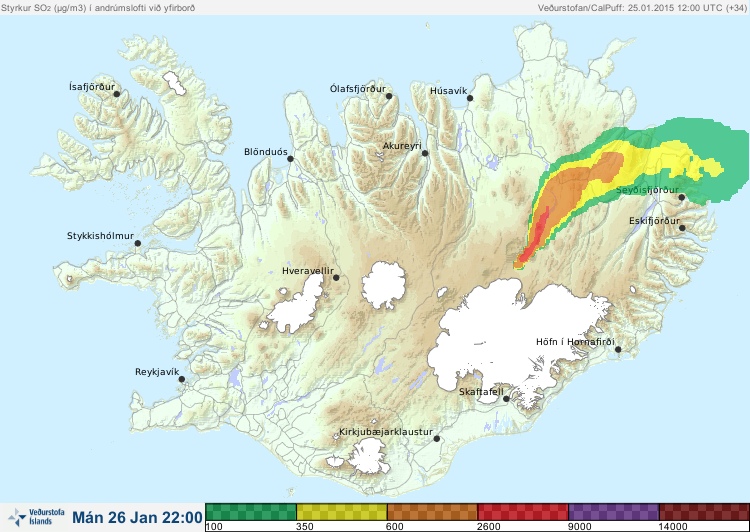750x532 pixels.
Task: Click the red 2600 legend swatch
Action: point(523,512)
